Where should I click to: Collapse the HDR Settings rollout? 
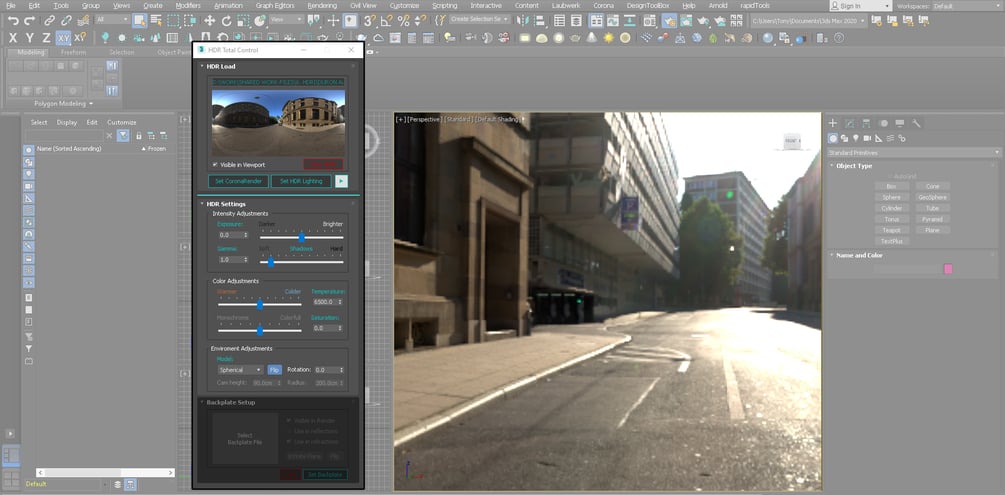point(225,204)
